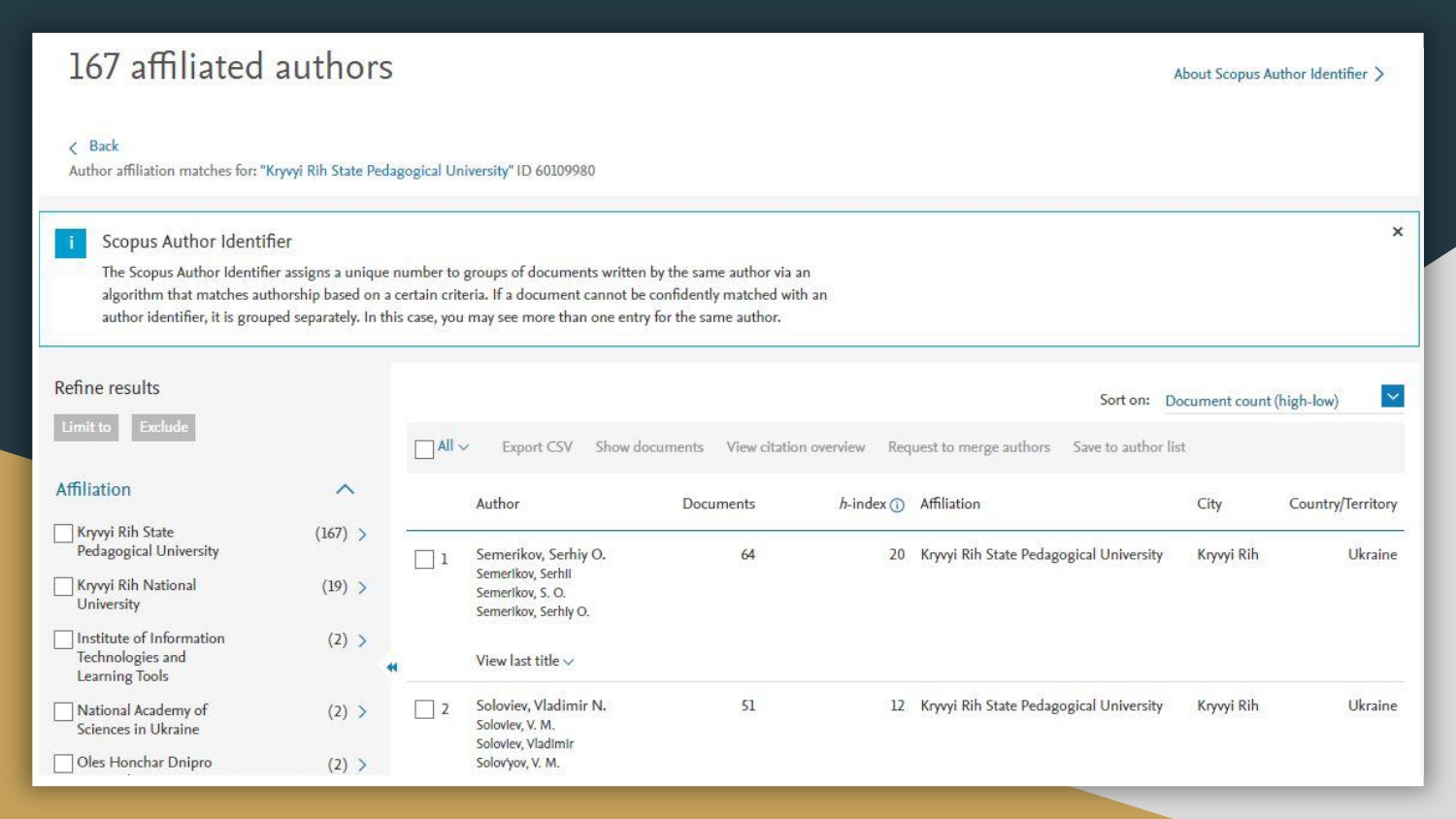The image size is (1456, 819).
Task: Click the Country/Territory column header
Action: [x=1343, y=504]
